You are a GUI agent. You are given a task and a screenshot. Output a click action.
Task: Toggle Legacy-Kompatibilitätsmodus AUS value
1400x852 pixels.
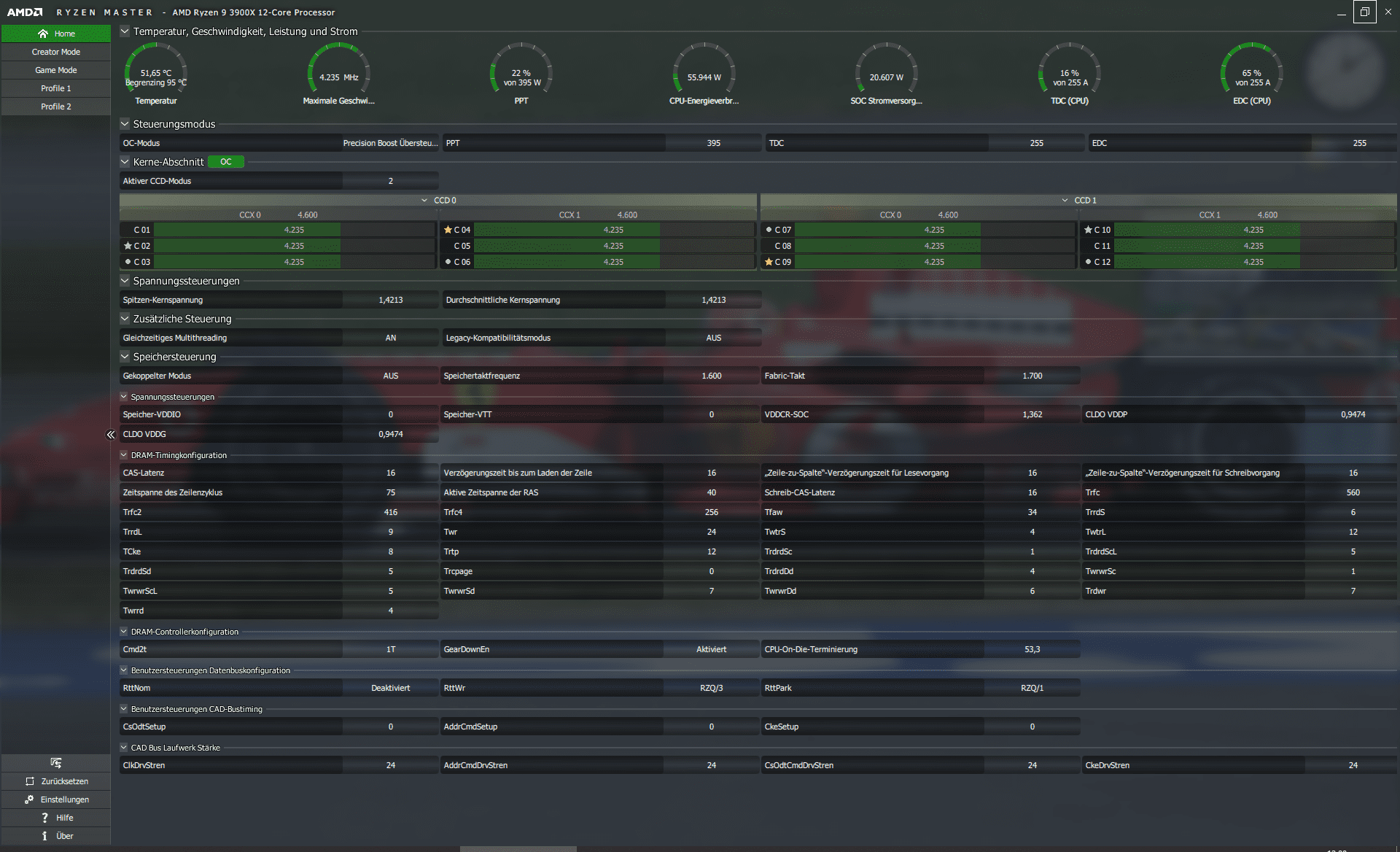713,338
